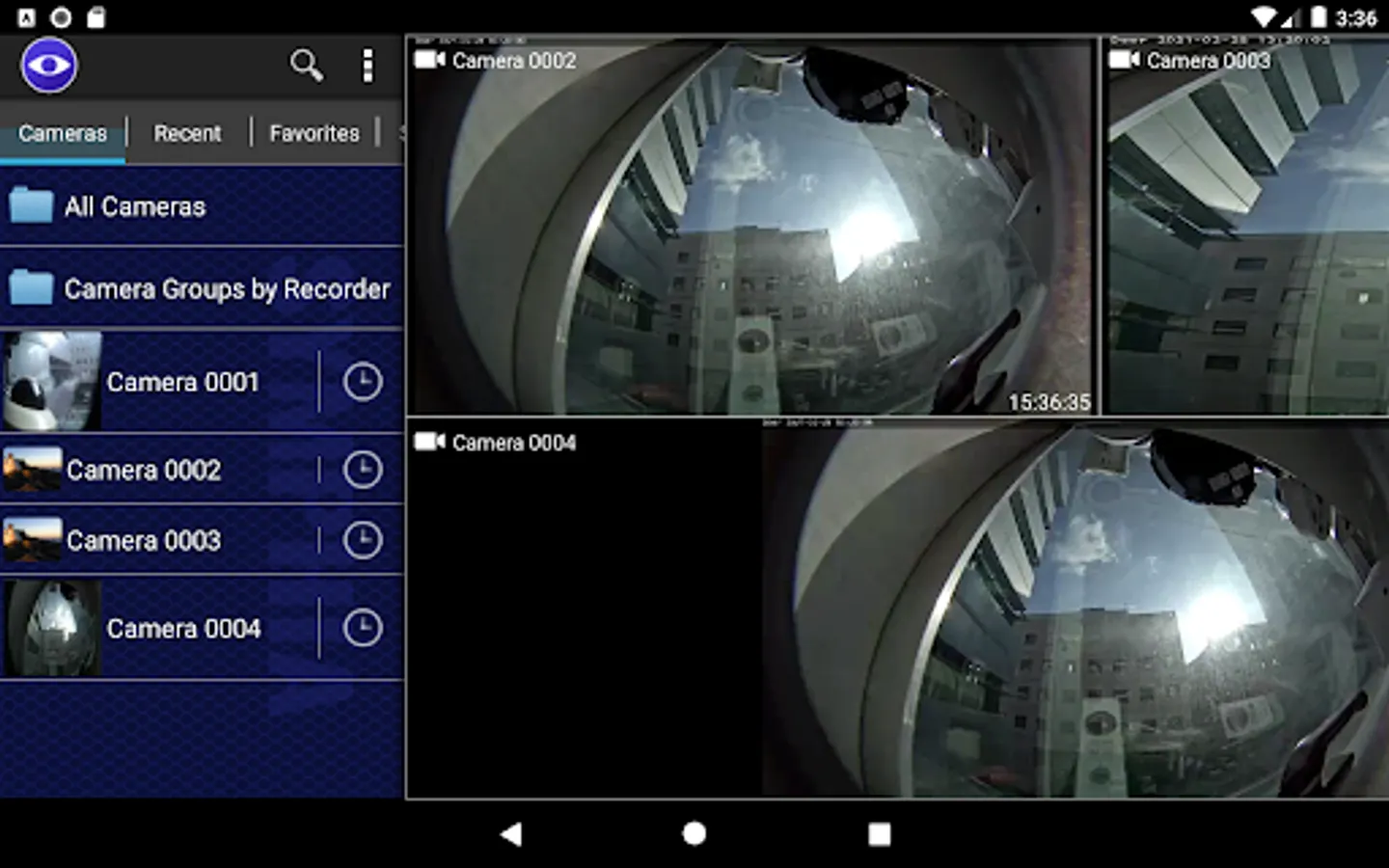
Task: Select Camera 0003 thumbnail in list
Action: coord(32,540)
